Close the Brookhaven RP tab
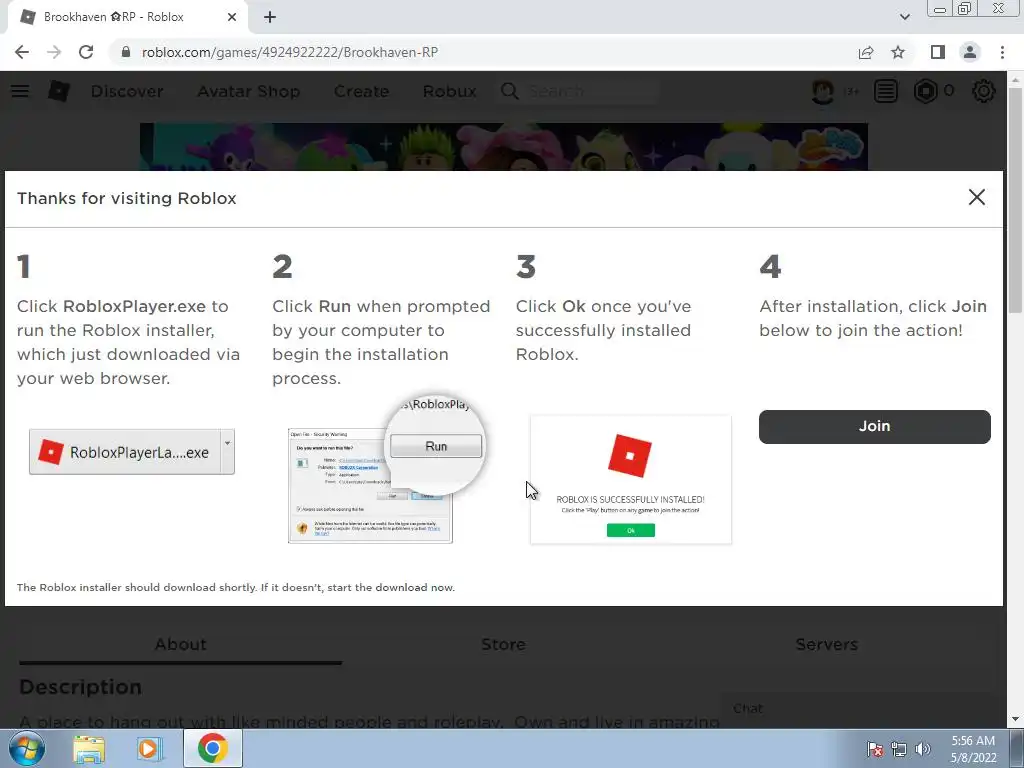 pos(232,17)
